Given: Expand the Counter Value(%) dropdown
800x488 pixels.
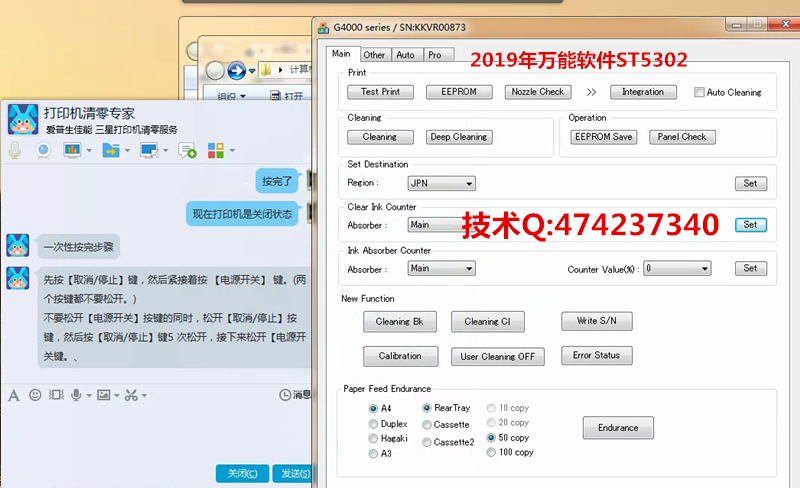Looking at the screenshot, I should tap(677, 269).
